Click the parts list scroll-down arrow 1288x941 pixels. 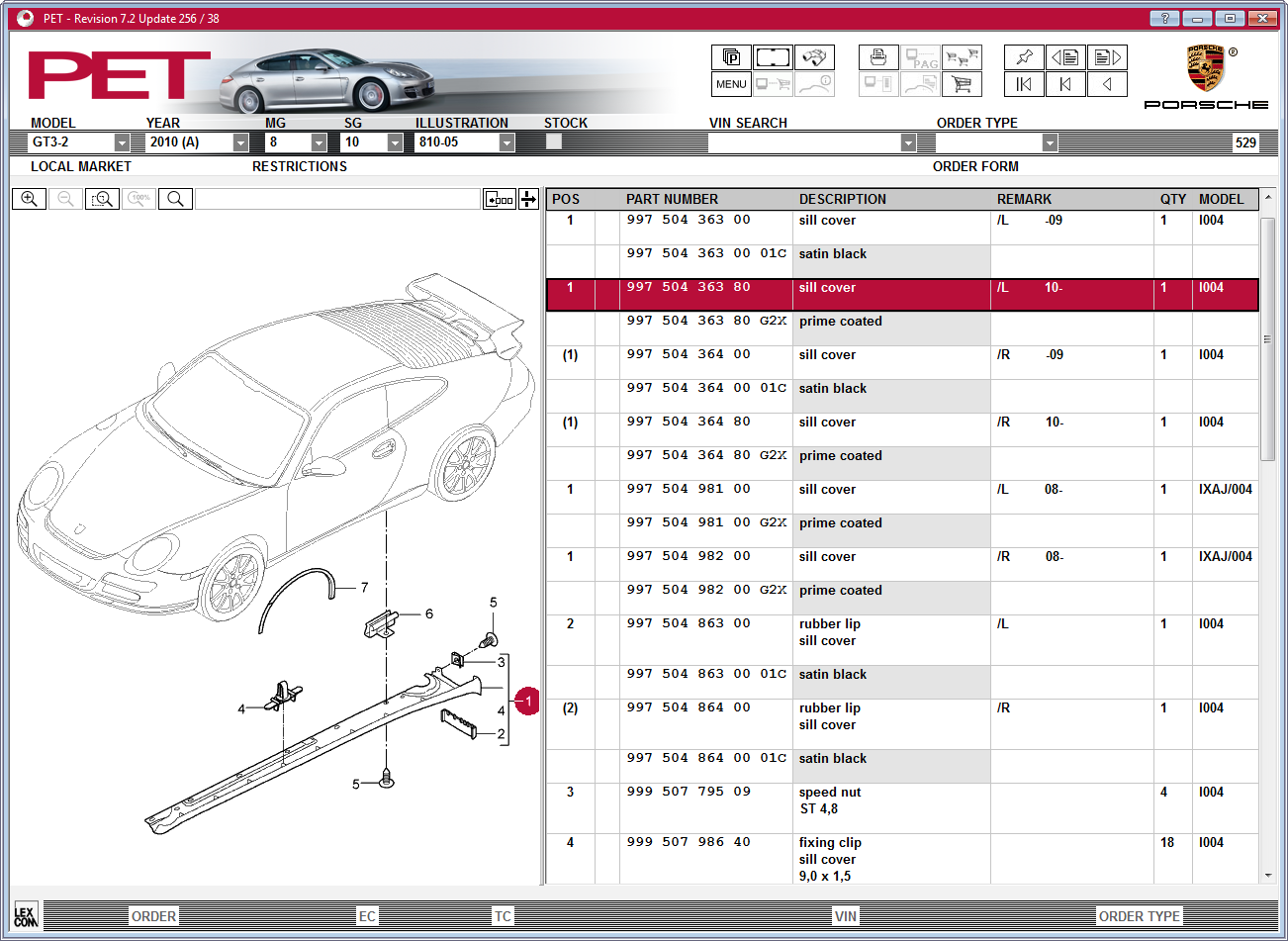point(1268,876)
